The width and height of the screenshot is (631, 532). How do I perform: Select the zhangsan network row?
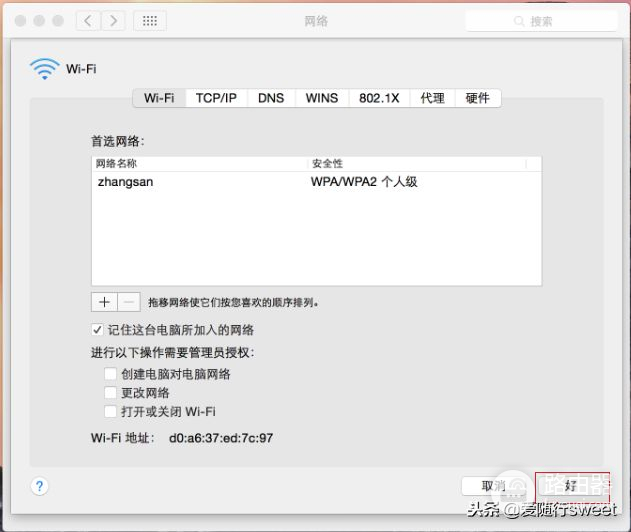point(315,183)
